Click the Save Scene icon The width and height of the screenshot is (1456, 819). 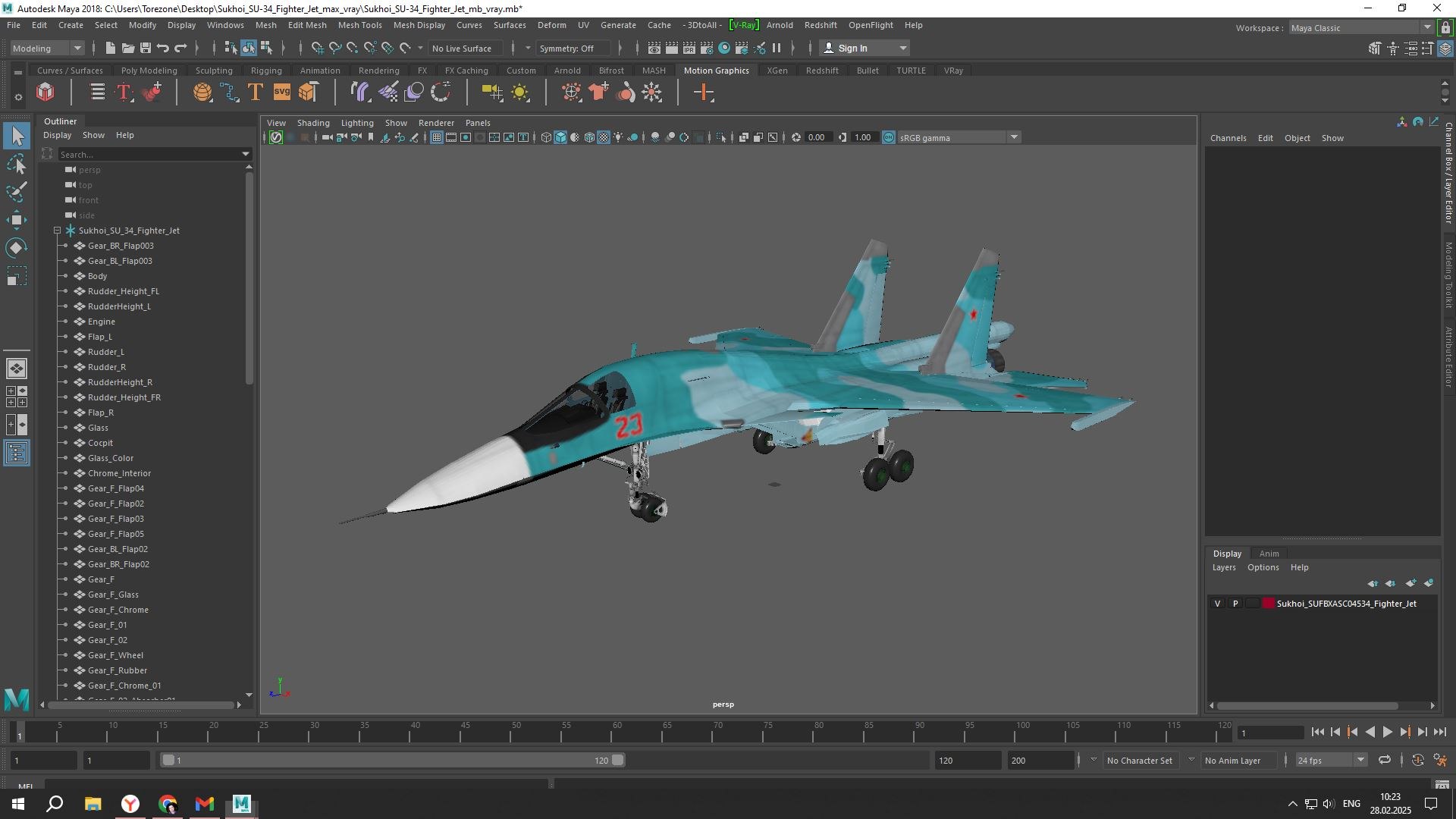(146, 48)
